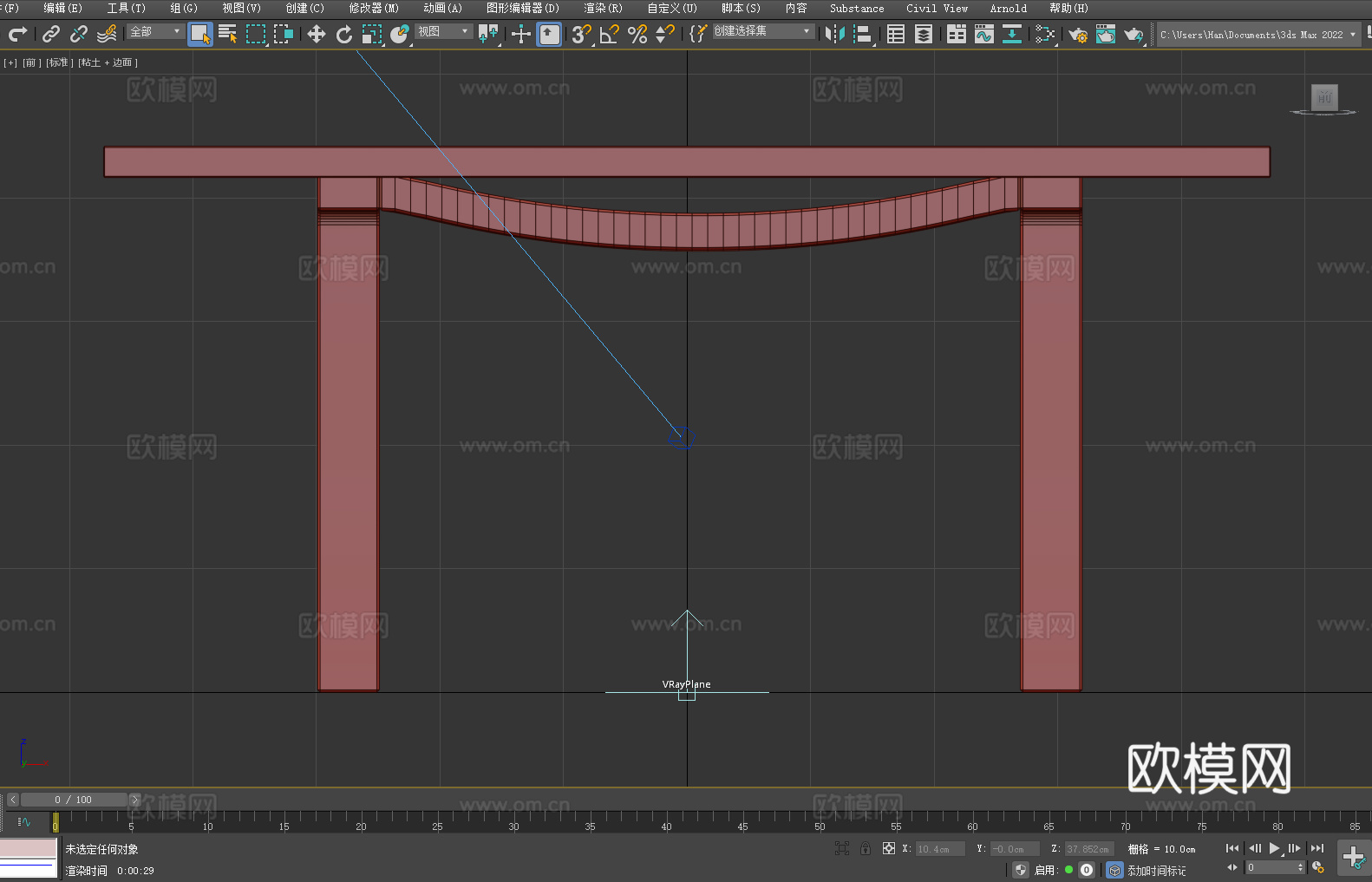
Task: Click viewport [+] general menu label
Action: [x=10, y=62]
